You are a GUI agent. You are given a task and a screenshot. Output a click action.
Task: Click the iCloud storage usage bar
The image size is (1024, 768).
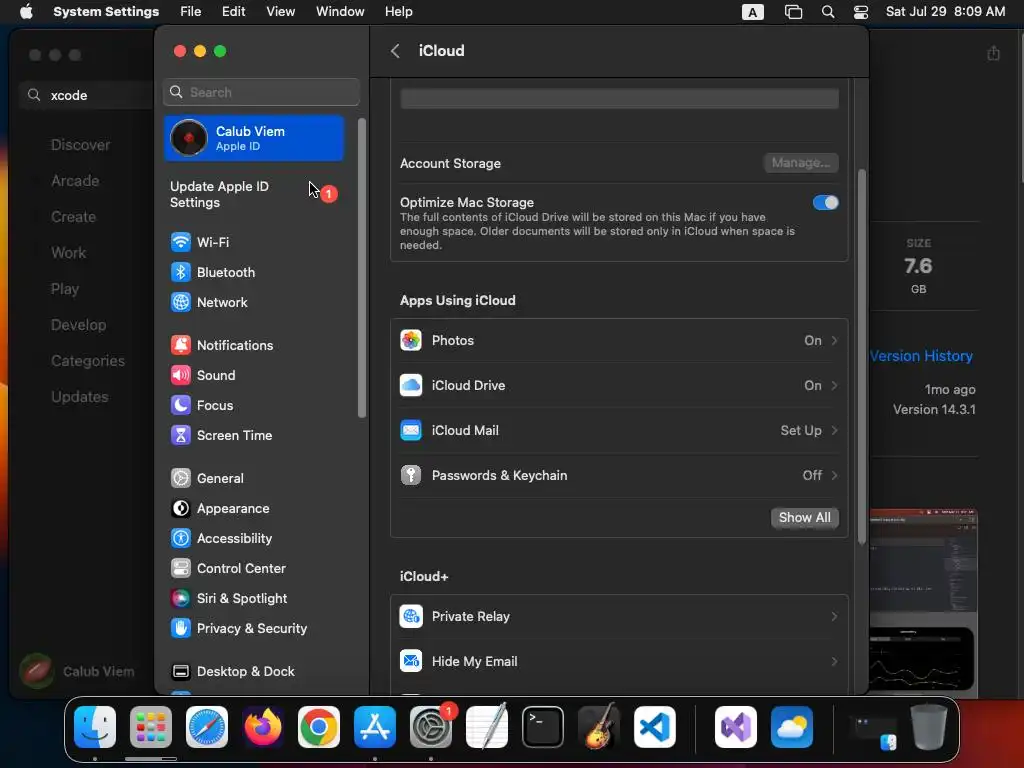coord(619,99)
